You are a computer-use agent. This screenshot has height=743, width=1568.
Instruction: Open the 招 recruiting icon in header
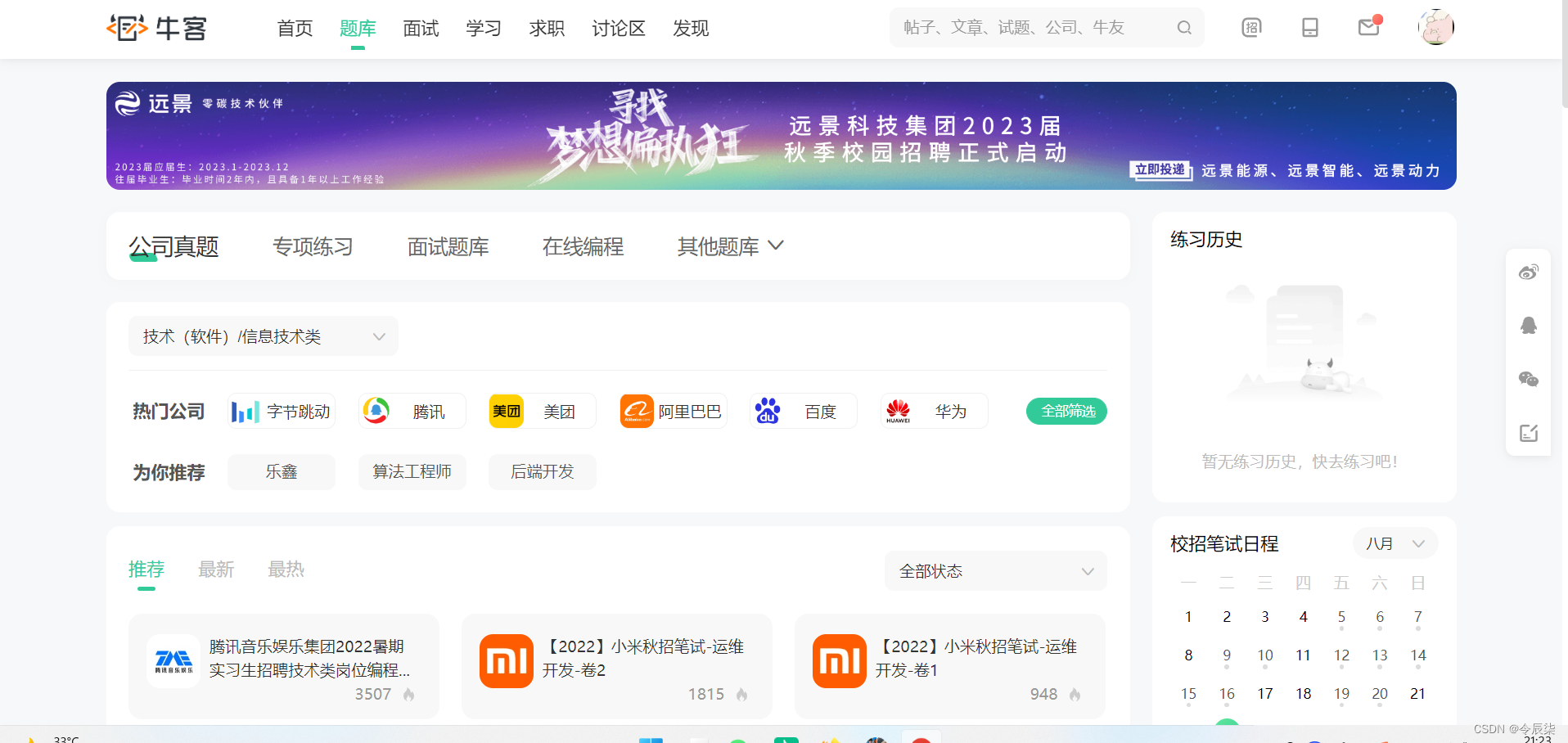click(x=1251, y=28)
